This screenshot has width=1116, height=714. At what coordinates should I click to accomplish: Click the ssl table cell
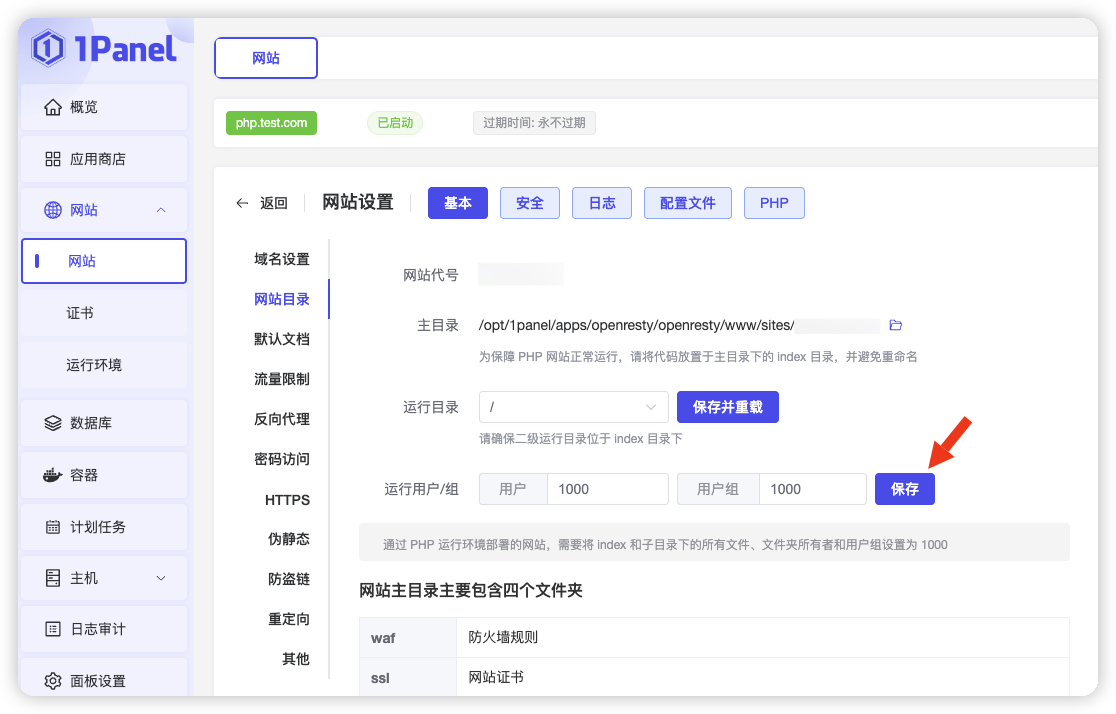click(408, 677)
